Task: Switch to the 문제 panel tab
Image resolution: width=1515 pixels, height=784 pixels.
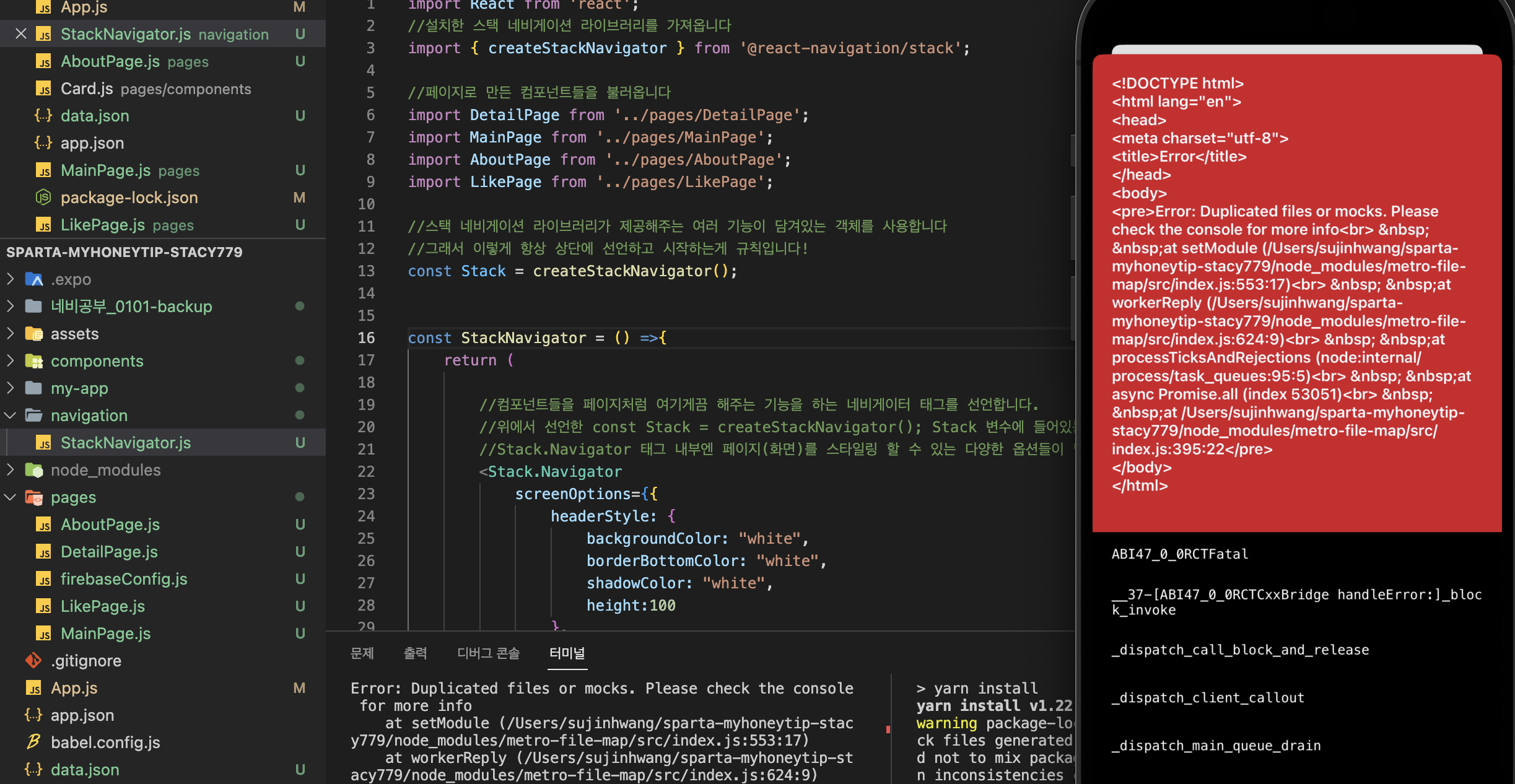Action: tap(362, 653)
